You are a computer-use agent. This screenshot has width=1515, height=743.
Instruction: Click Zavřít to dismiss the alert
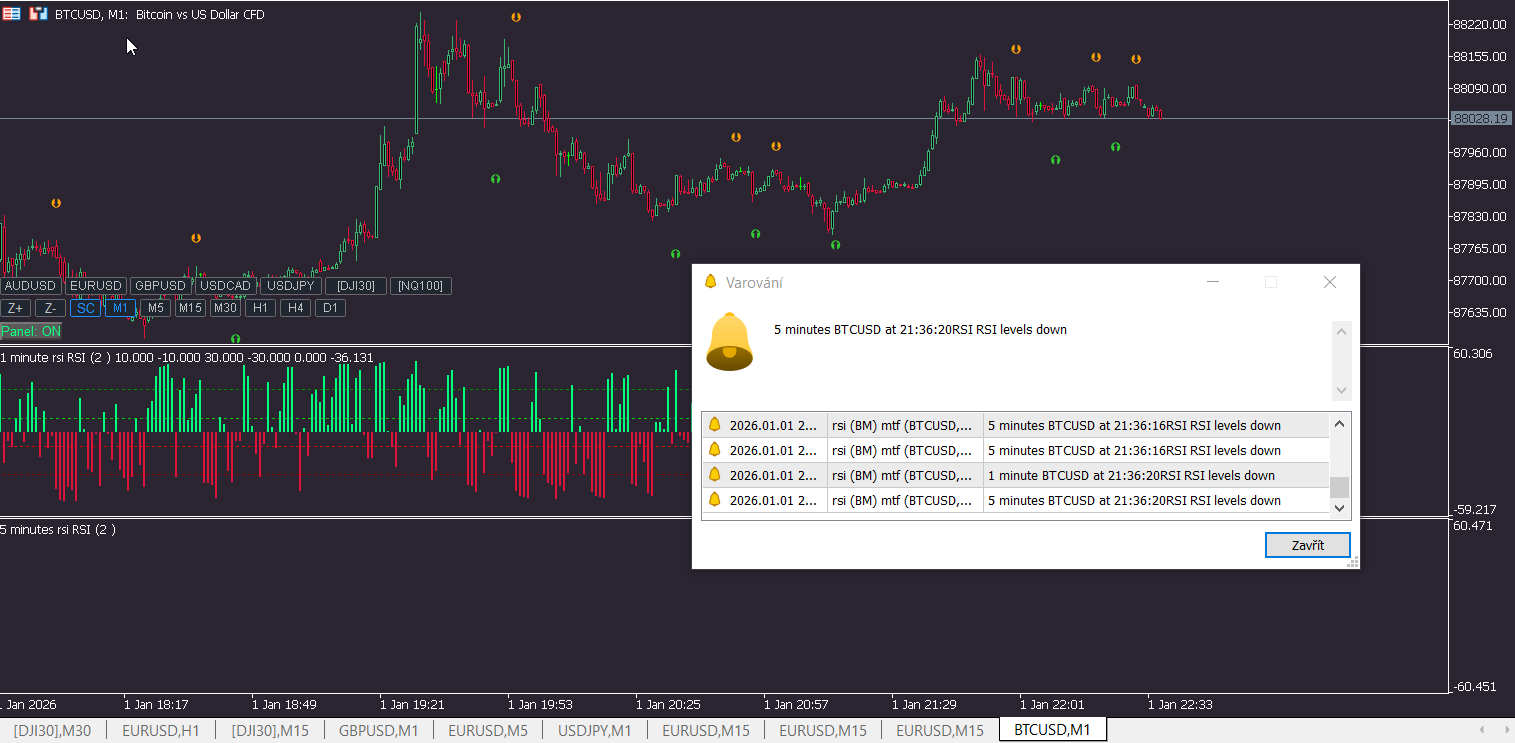pos(1308,545)
